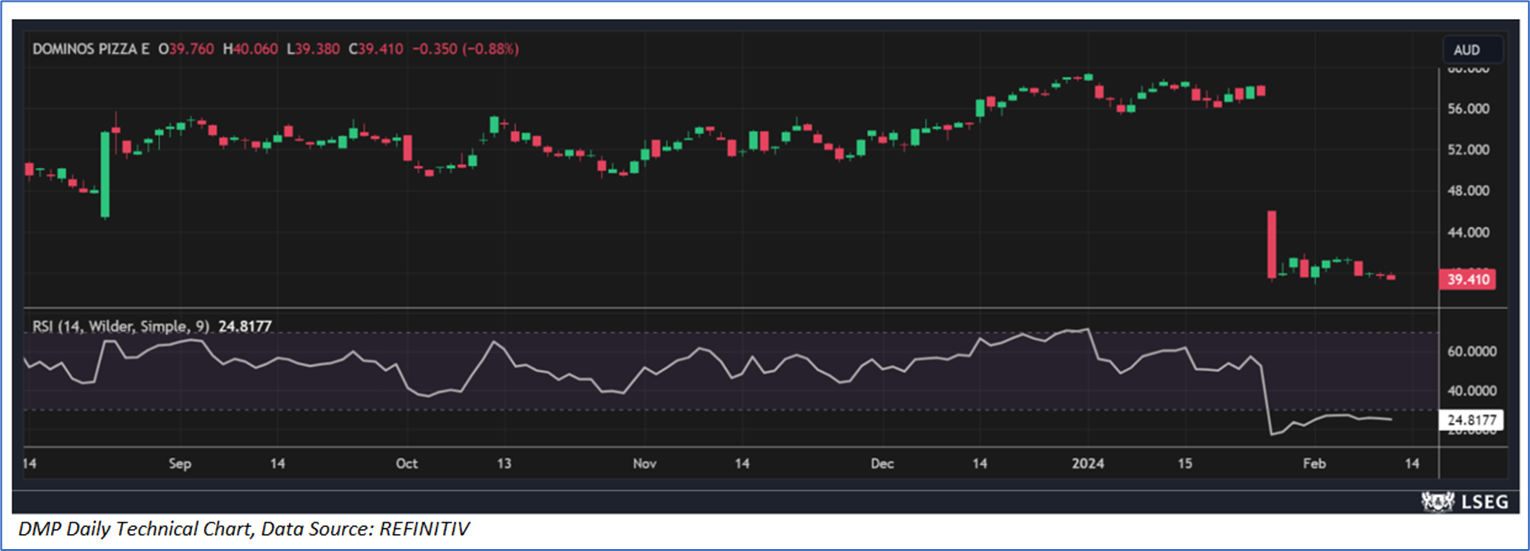Click the Feb date axis label
1530x551 pixels.
pyautogui.click(x=1317, y=464)
